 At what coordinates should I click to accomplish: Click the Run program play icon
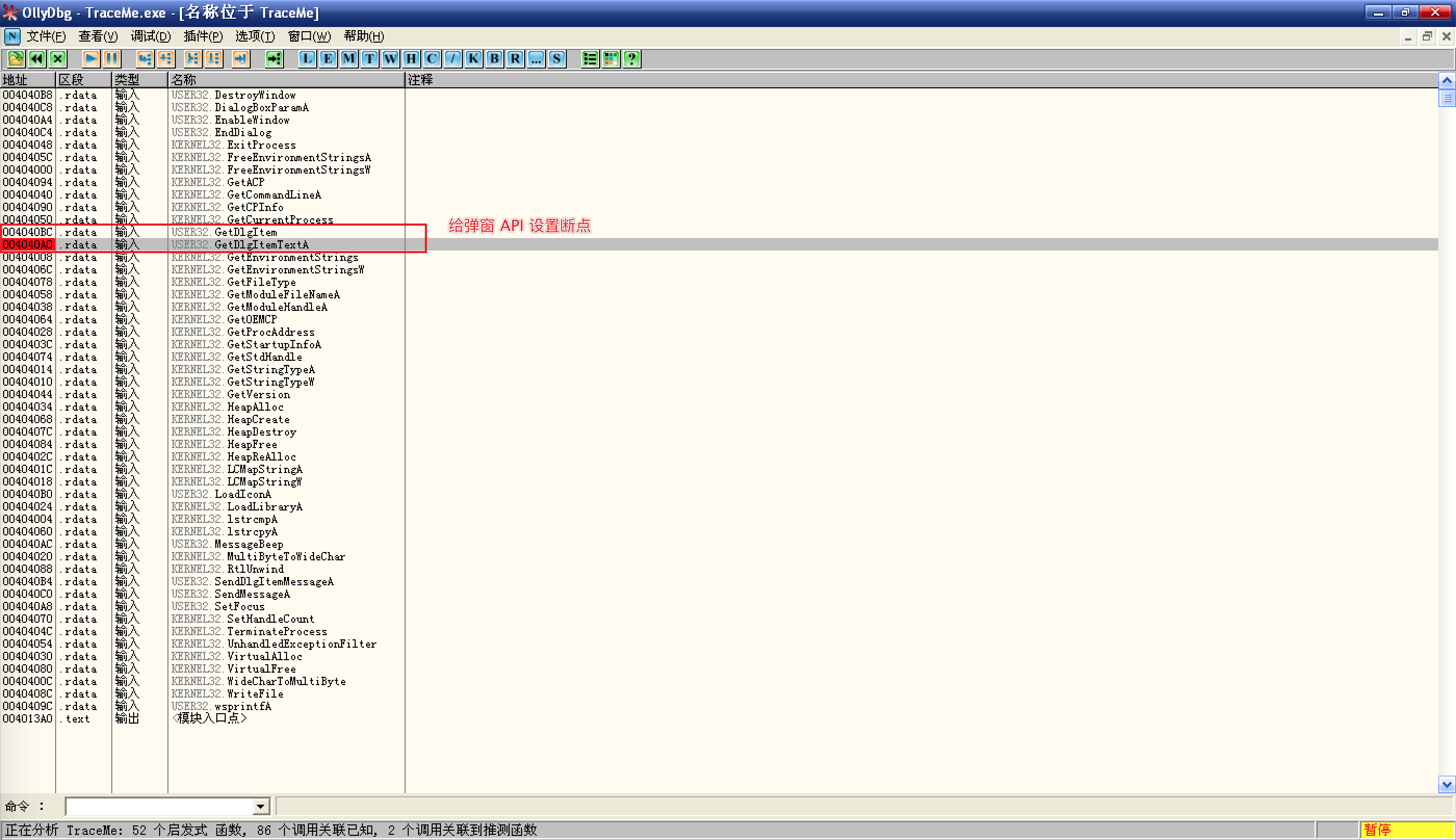pyautogui.click(x=90, y=58)
